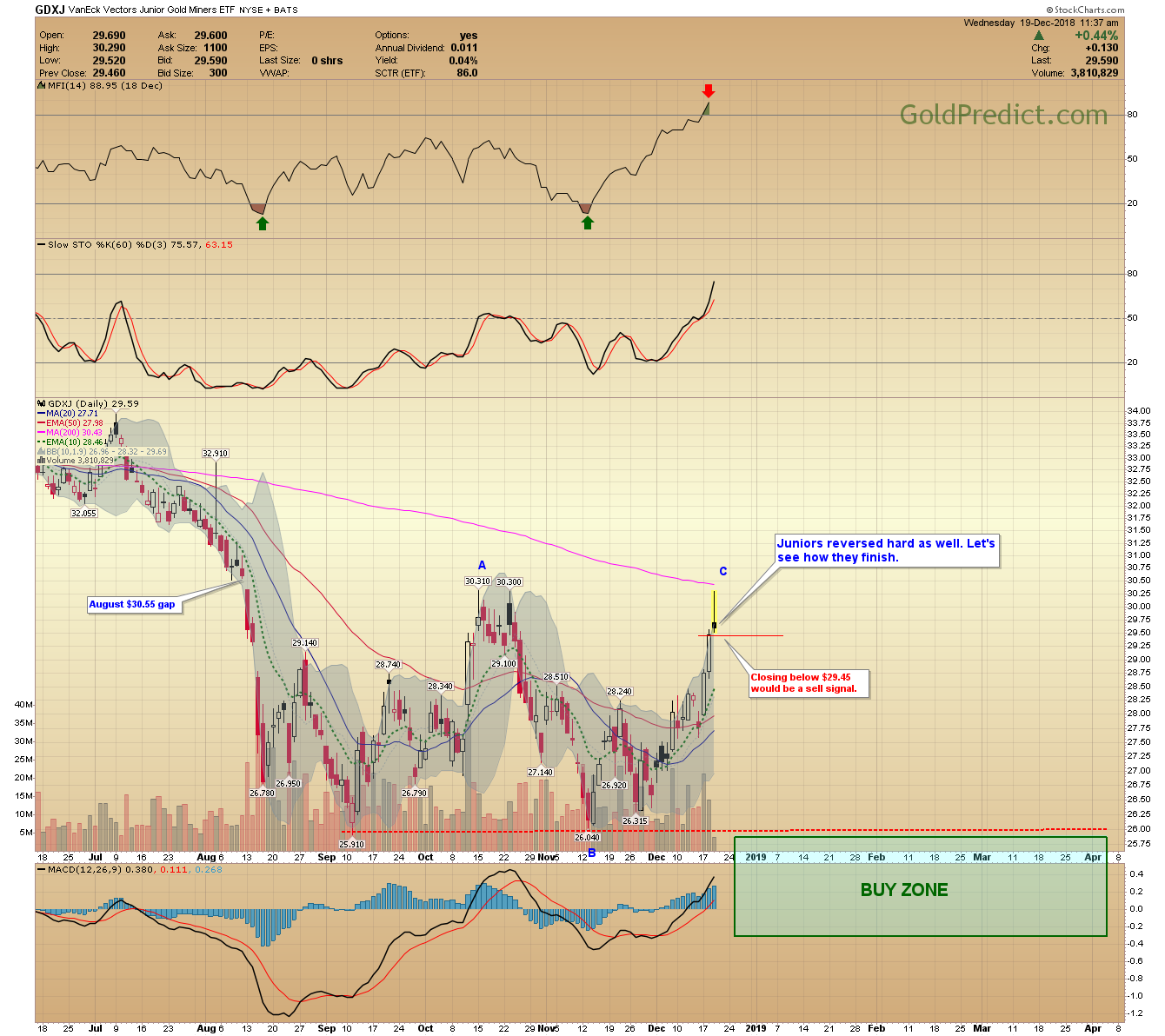Image resolution: width=1165 pixels, height=1036 pixels.
Task: Select the blue wave label A
Action: click(482, 565)
